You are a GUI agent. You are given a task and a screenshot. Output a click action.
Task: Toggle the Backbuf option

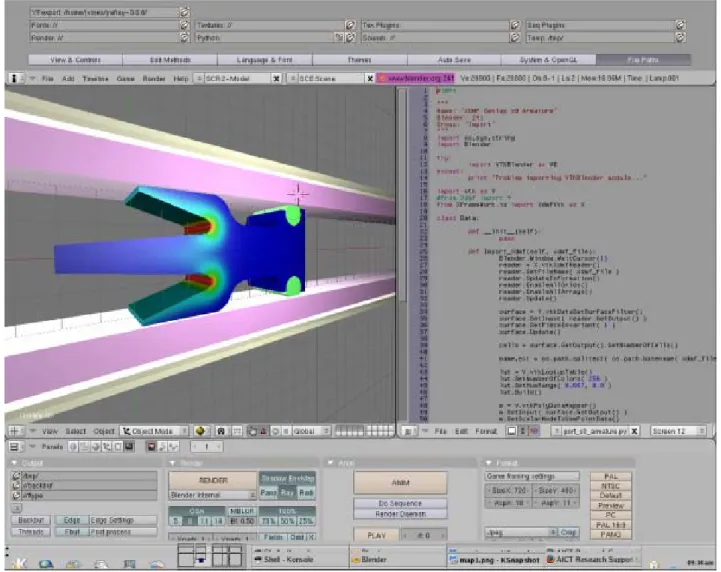click(x=31, y=520)
